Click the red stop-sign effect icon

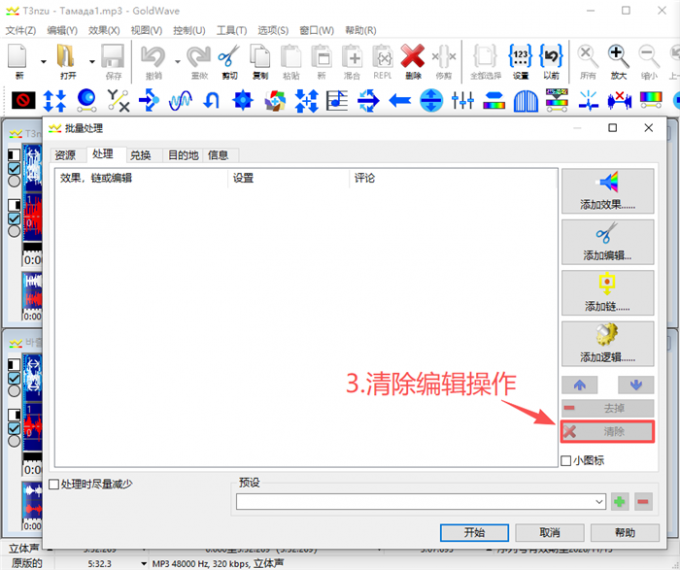click(23, 100)
